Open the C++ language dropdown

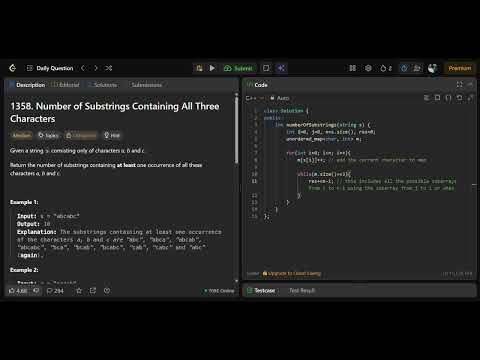[x=255, y=98]
